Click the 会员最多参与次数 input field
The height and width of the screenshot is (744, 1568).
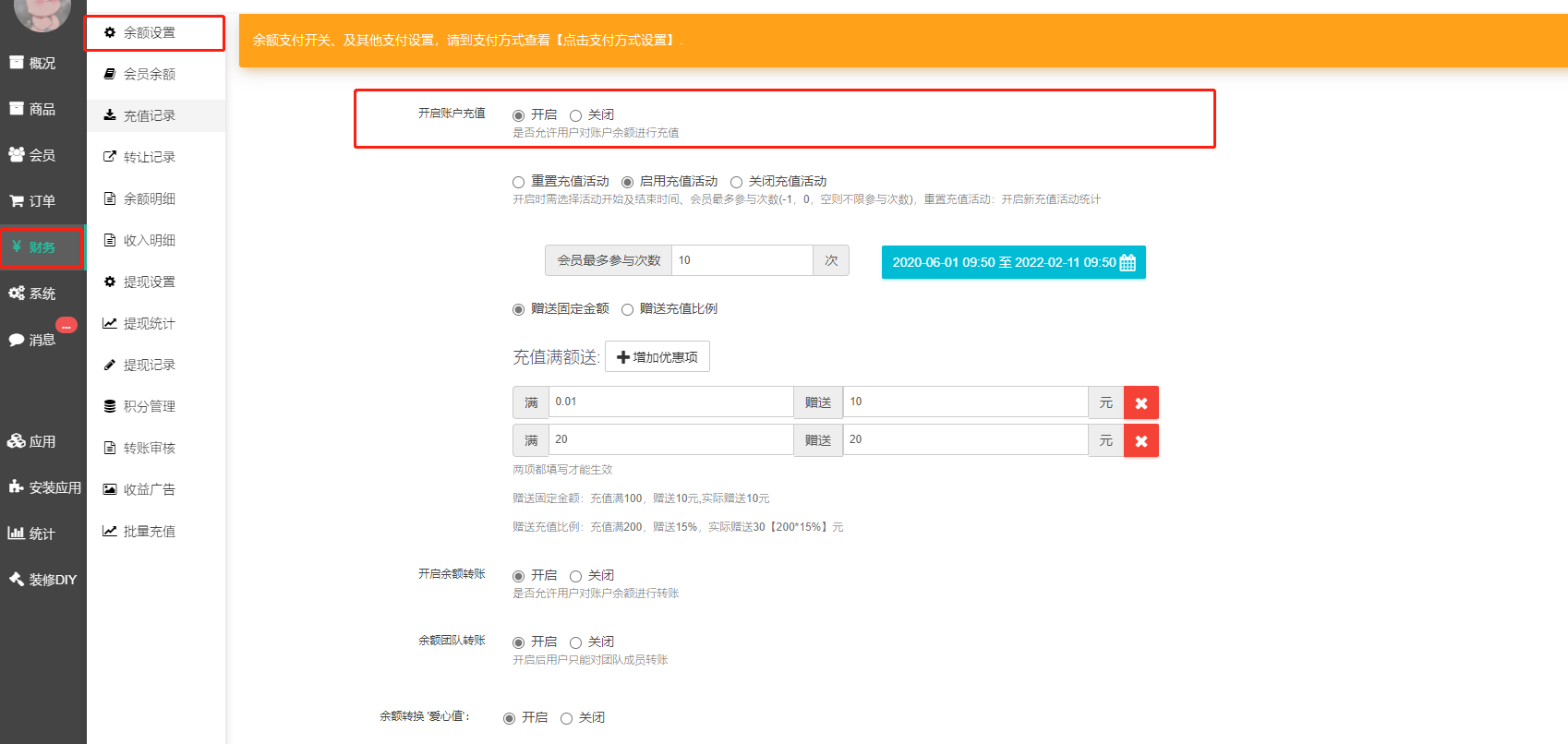[742, 260]
